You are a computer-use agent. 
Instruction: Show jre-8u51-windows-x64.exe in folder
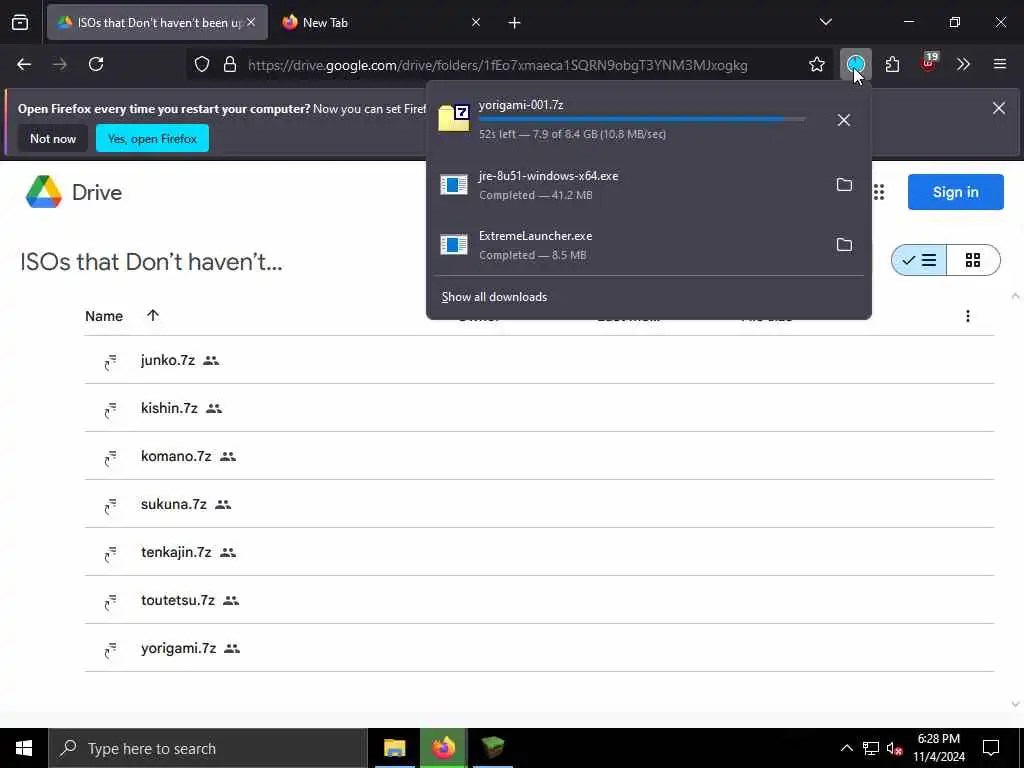844,185
